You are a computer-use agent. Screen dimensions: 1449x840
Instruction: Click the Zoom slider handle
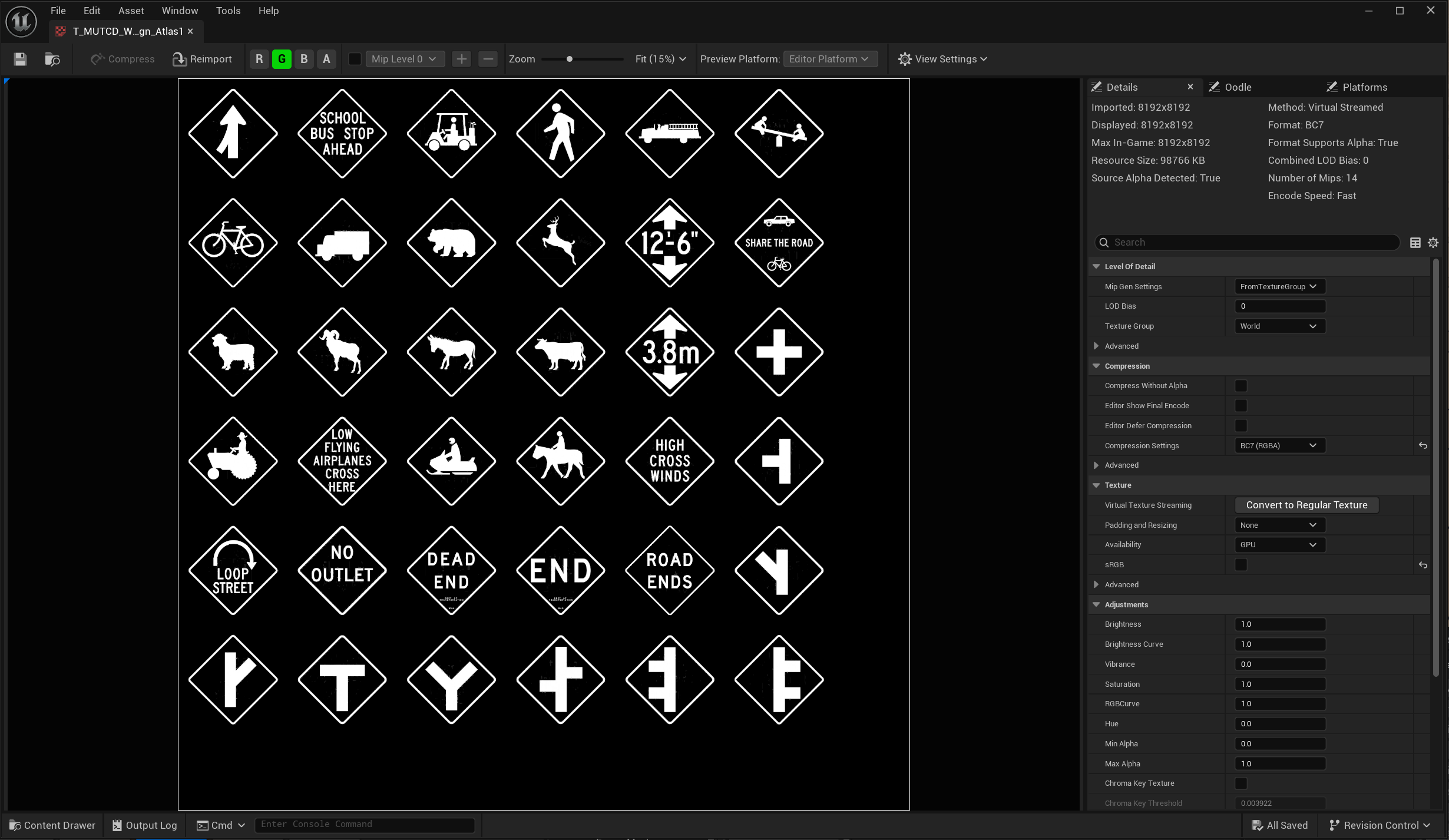click(569, 59)
